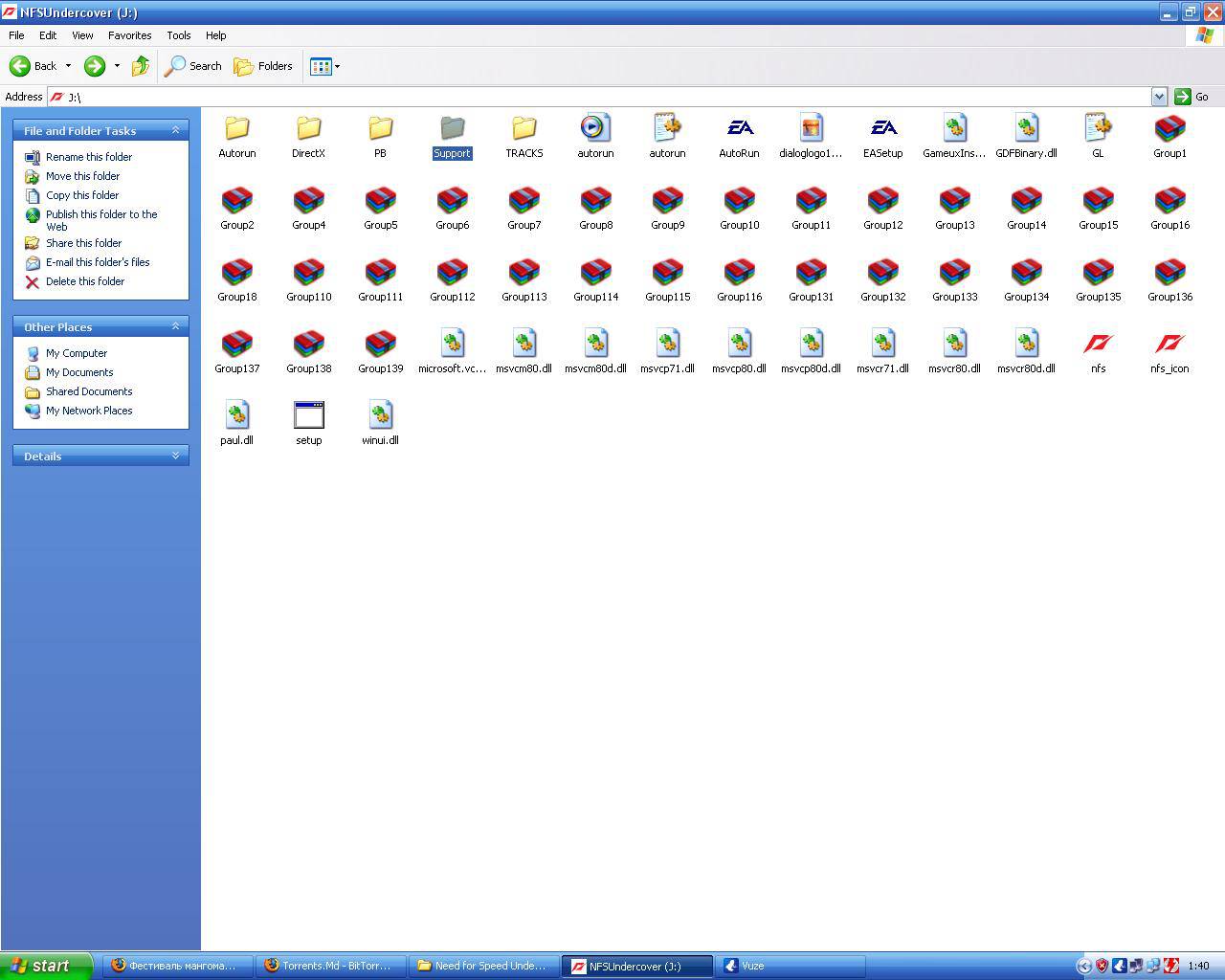The width and height of the screenshot is (1225, 980).
Task: Select the GL configuration file icon
Action: point(1098,127)
